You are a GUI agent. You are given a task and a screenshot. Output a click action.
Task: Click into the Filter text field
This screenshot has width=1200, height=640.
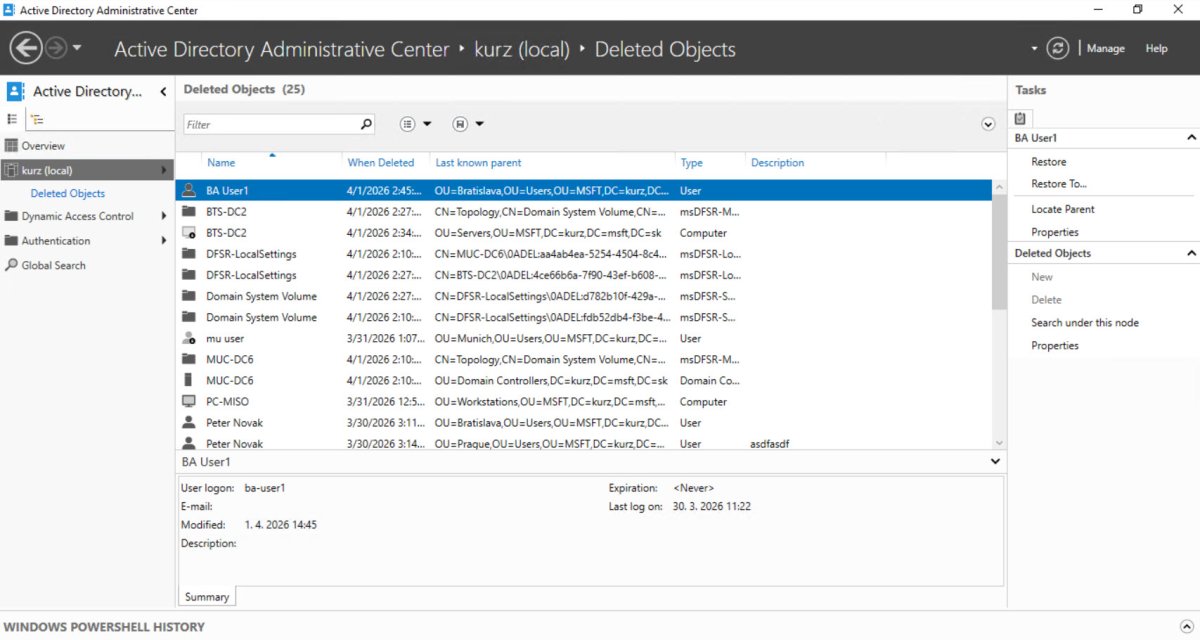tap(270, 124)
